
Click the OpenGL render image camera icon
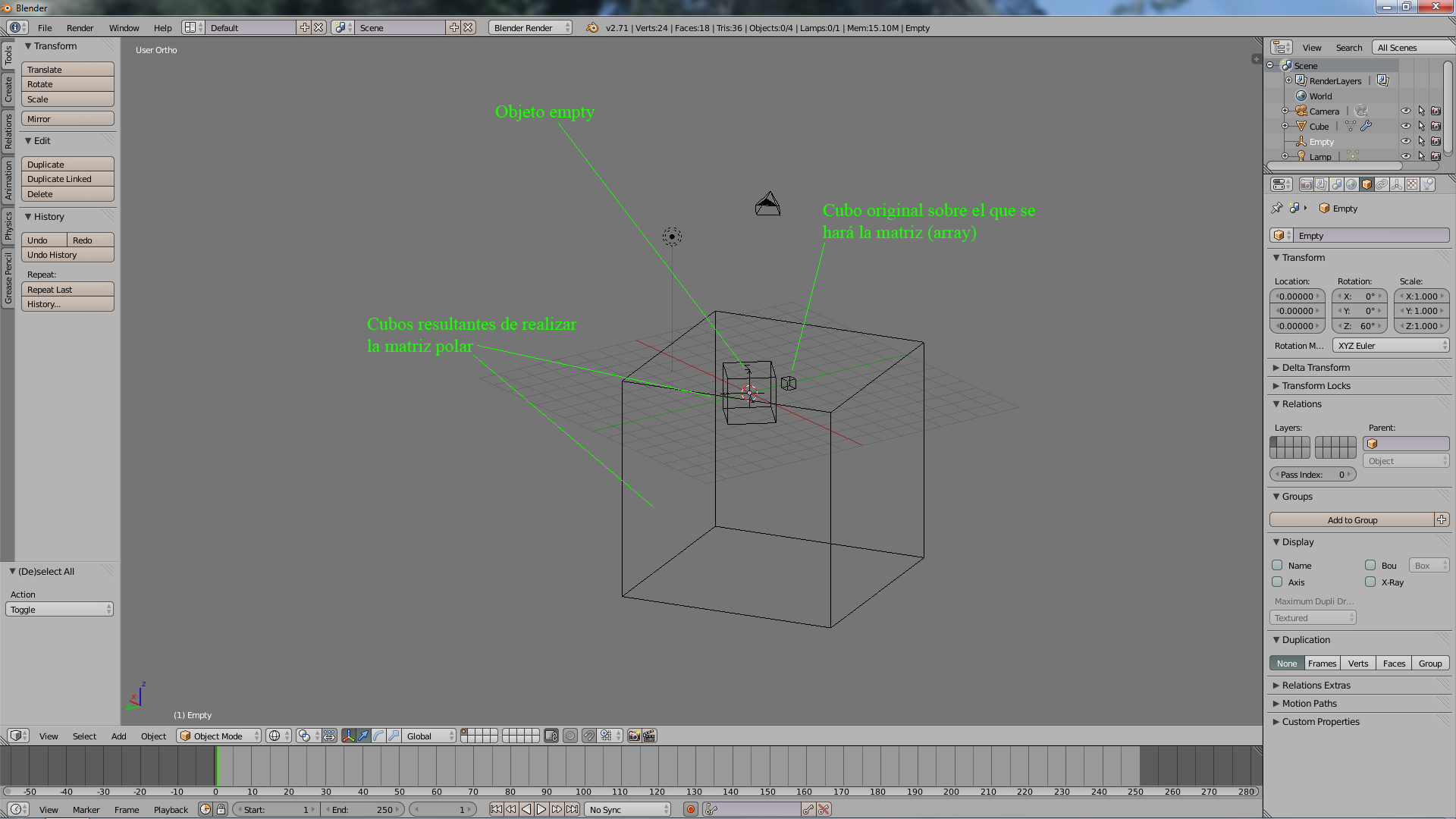[x=634, y=736]
